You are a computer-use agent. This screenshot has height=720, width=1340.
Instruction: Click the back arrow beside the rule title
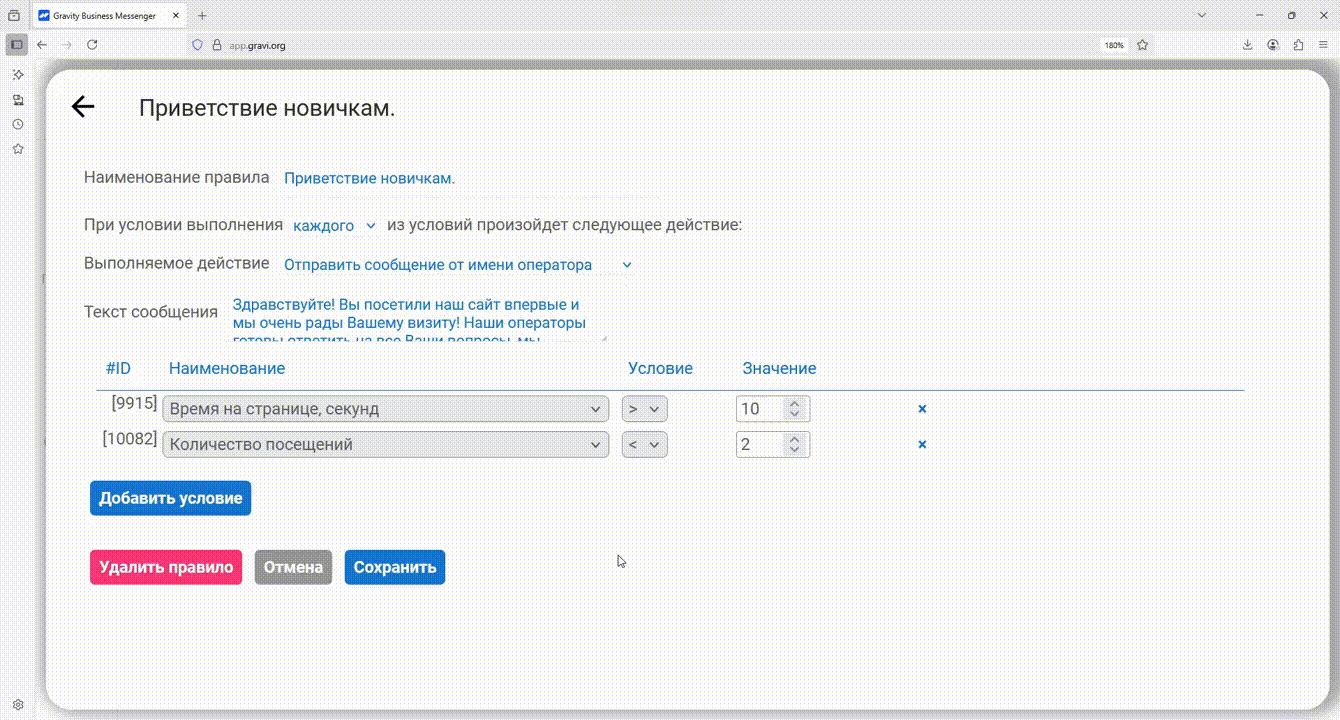(82, 107)
